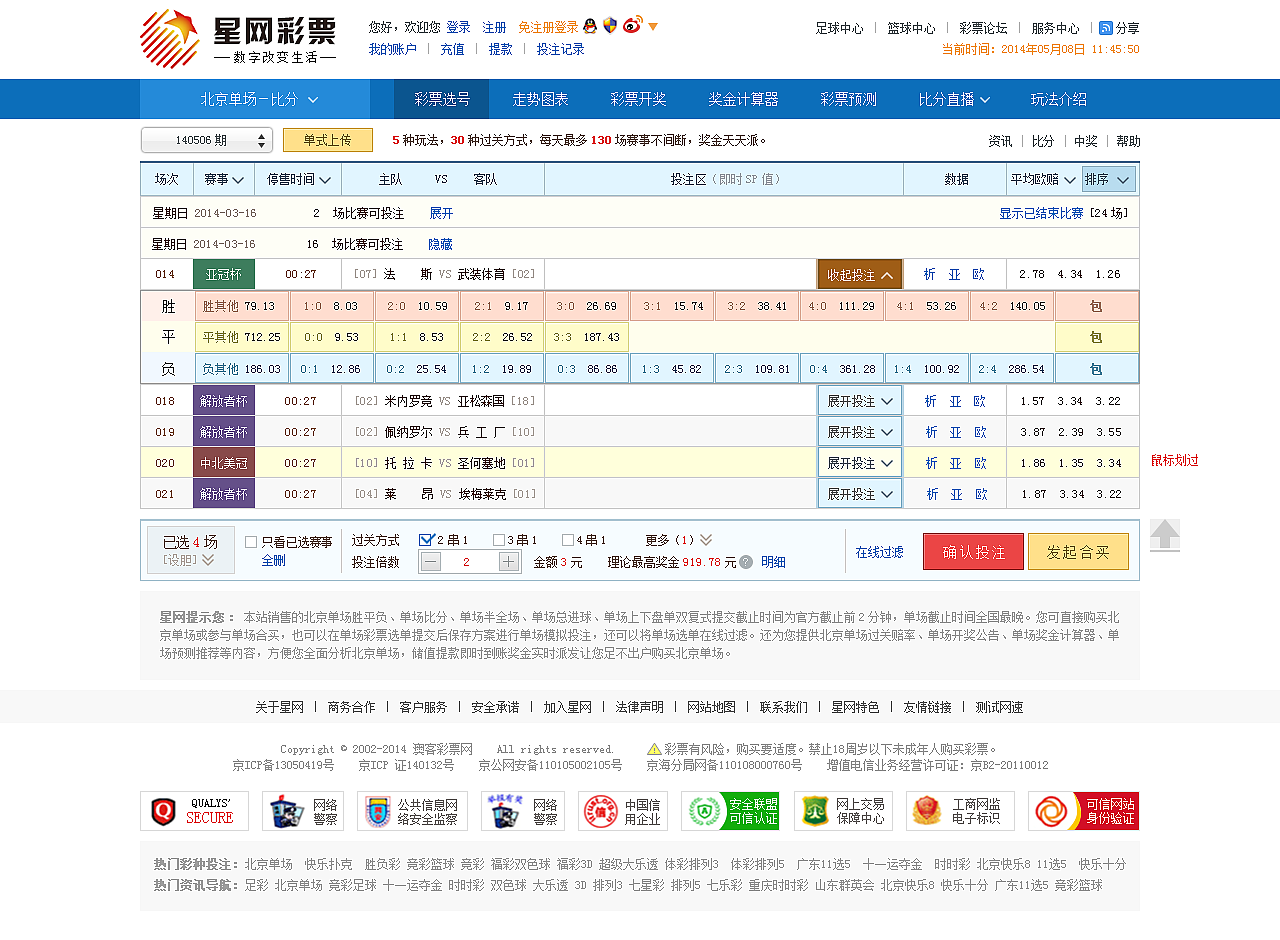Click the 安全联盟可信认证 seal at bottom
The height and width of the screenshot is (940, 1280).
731,810
